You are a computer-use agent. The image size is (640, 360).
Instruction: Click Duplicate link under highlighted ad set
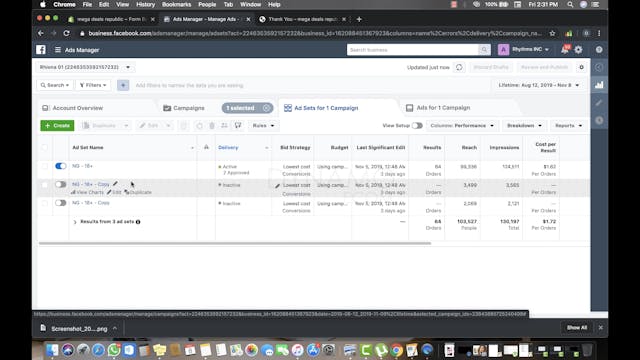pyautogui.click(x=138, y=192)
